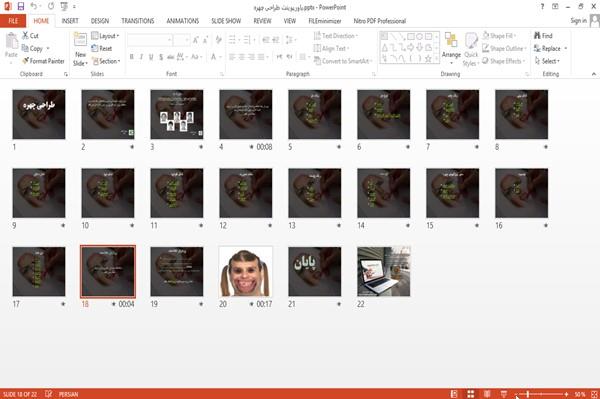Toggle Underline formatting button
The height and width of the screenshot is (399, 600).
click(x=151, y=57)
